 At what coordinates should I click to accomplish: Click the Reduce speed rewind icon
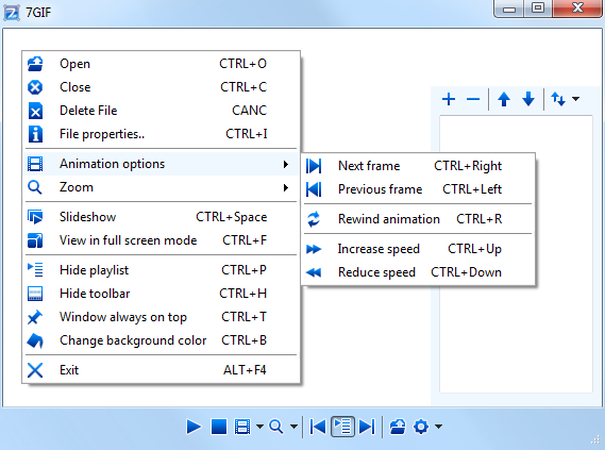[313, 273]
